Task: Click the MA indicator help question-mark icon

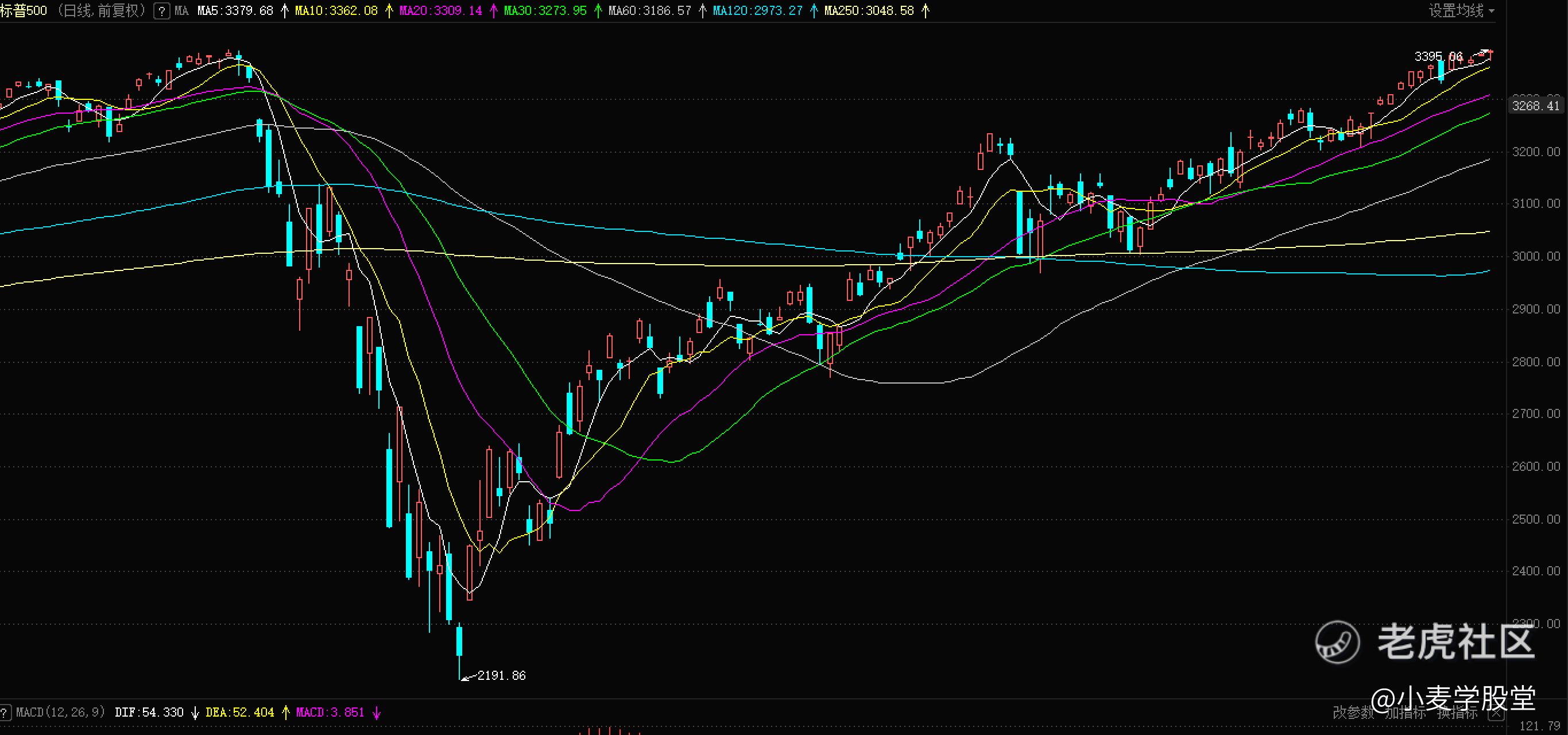Action: coord(162,11)
